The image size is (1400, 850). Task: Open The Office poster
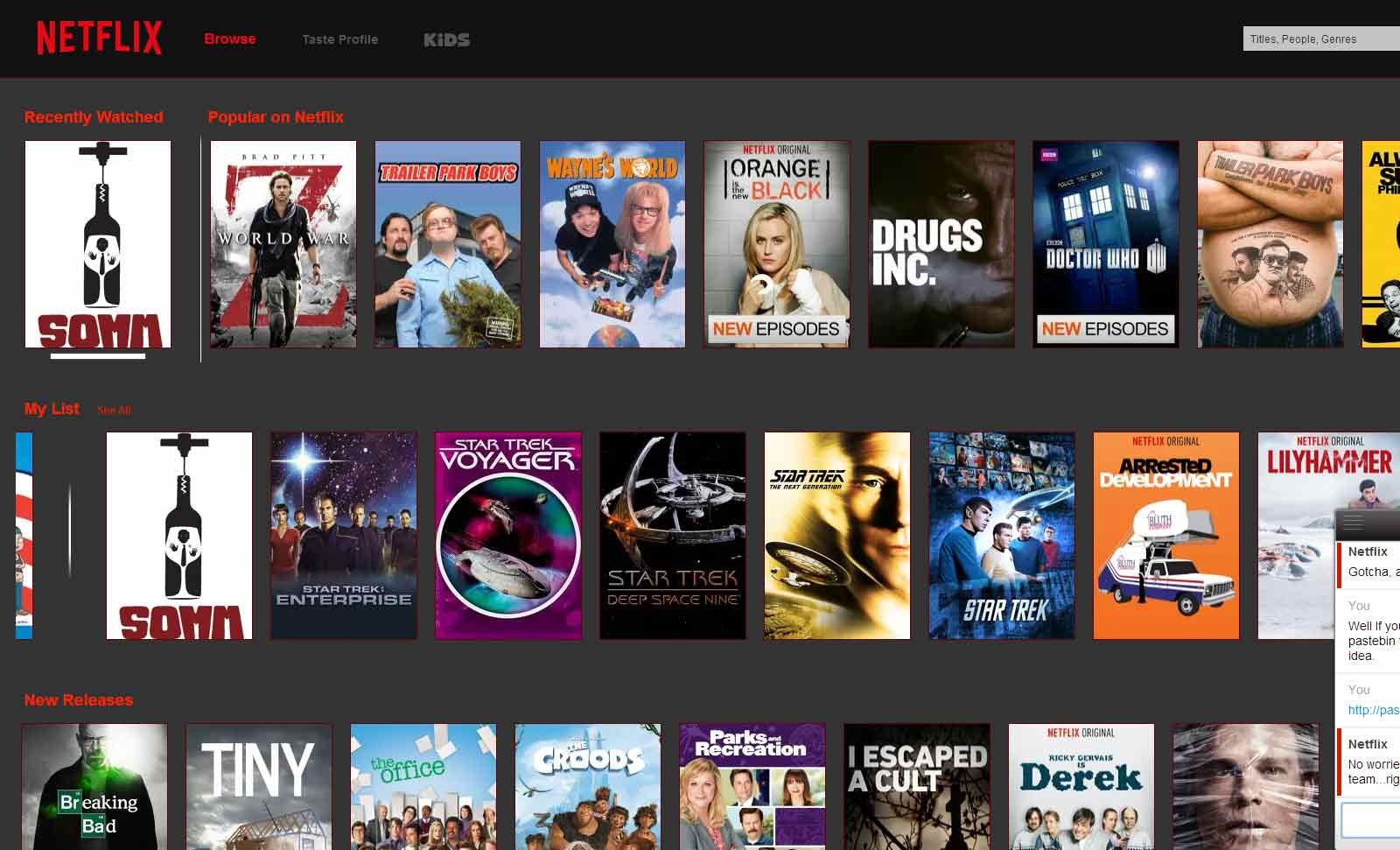pos(423,786)
